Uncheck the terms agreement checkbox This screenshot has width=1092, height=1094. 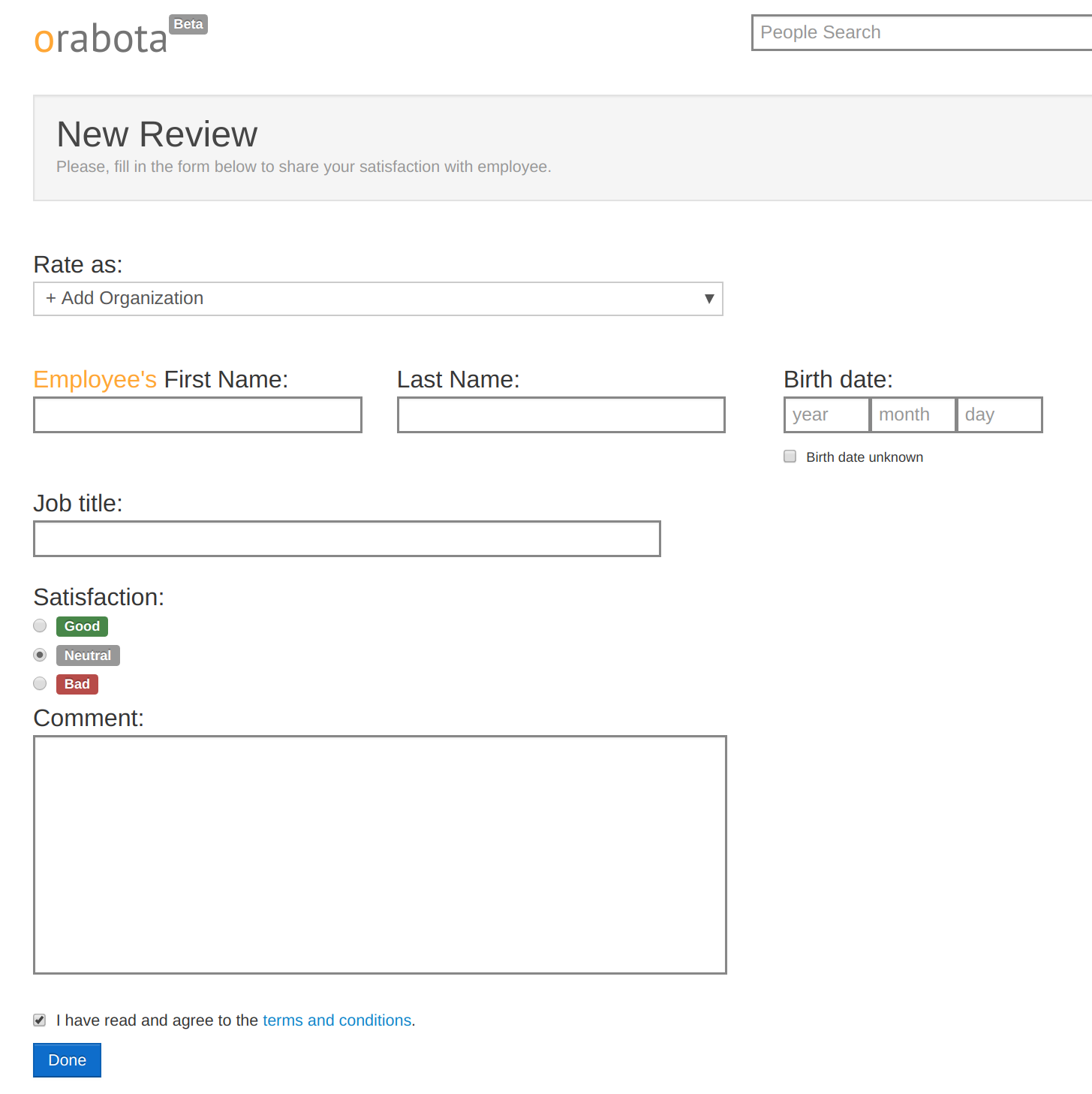40,1020
